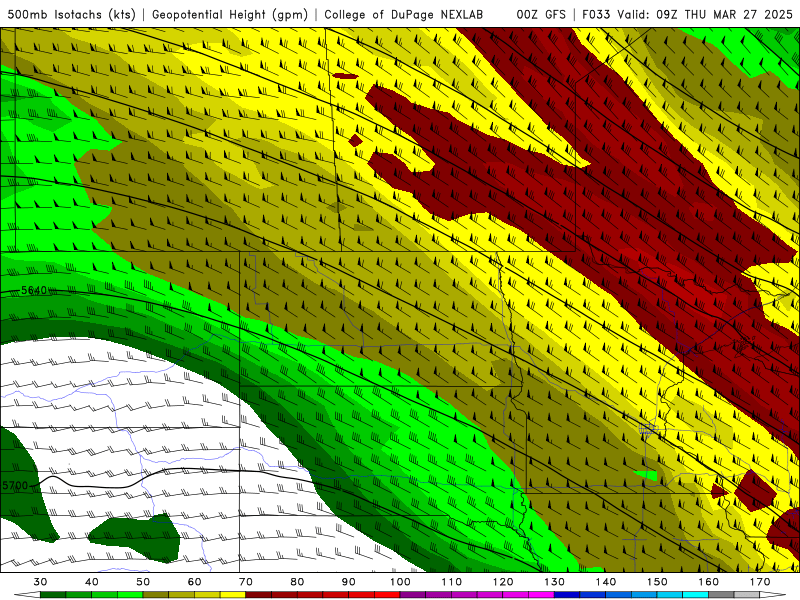The height and width of the screenshot is (600, 800).
Task: Click the 150 label on the color scale
Action: click(x=657, y=582)
